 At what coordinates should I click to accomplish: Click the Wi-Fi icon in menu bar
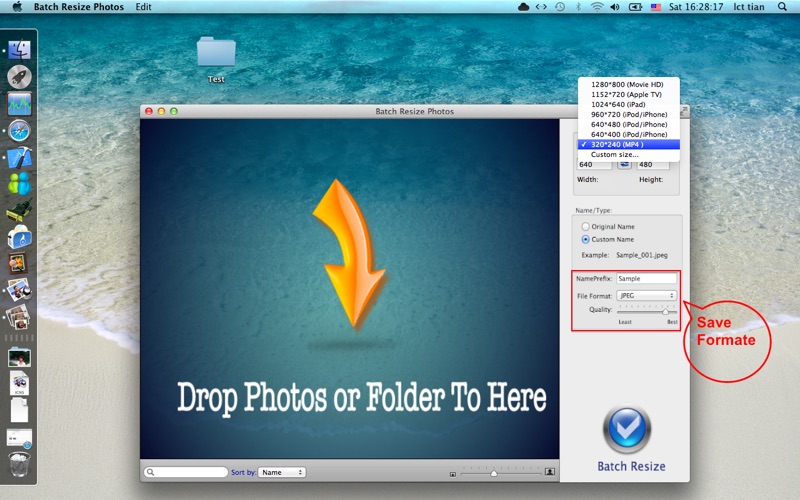597,7
